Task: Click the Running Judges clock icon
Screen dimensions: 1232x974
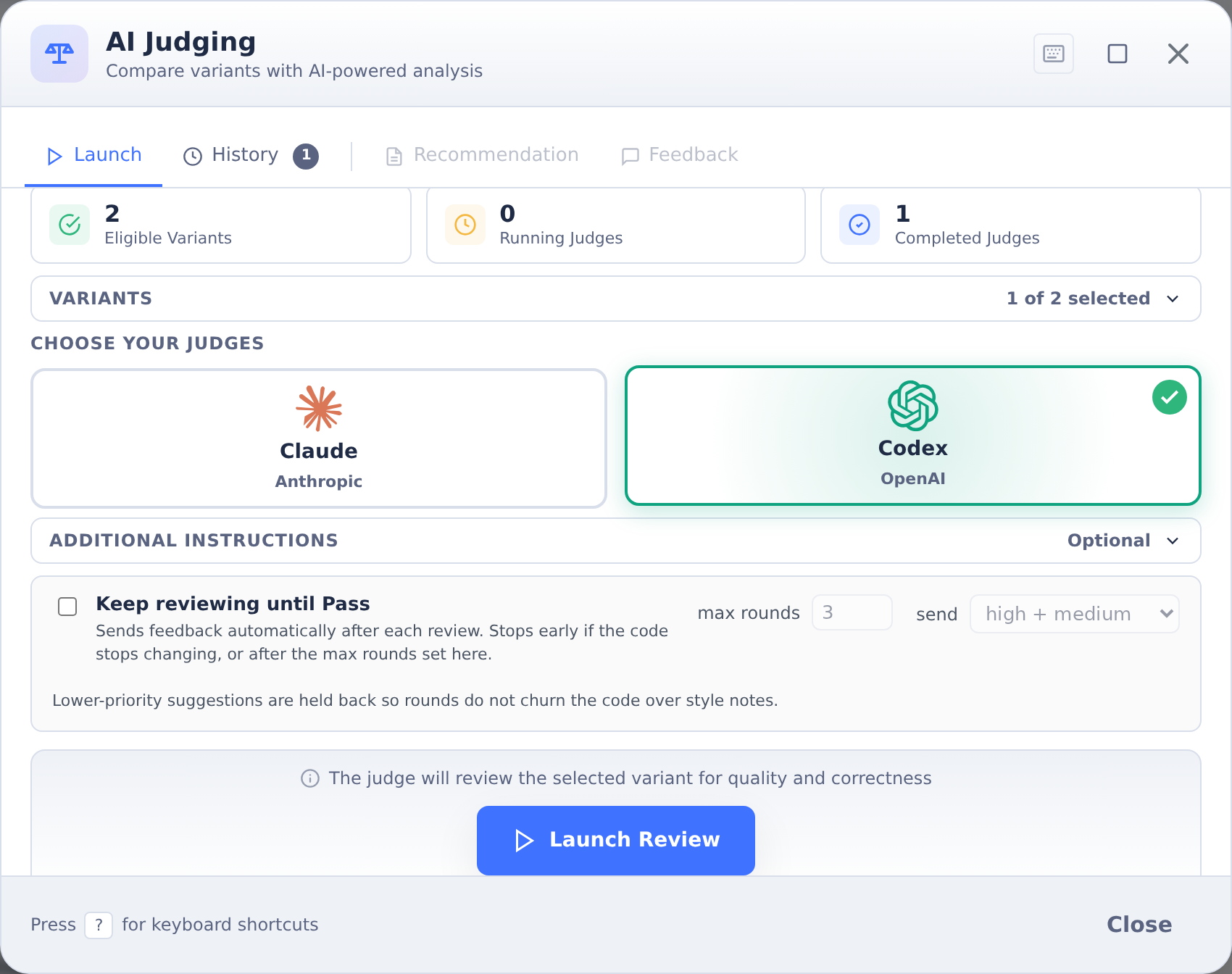Action: [x=465, y=225]
